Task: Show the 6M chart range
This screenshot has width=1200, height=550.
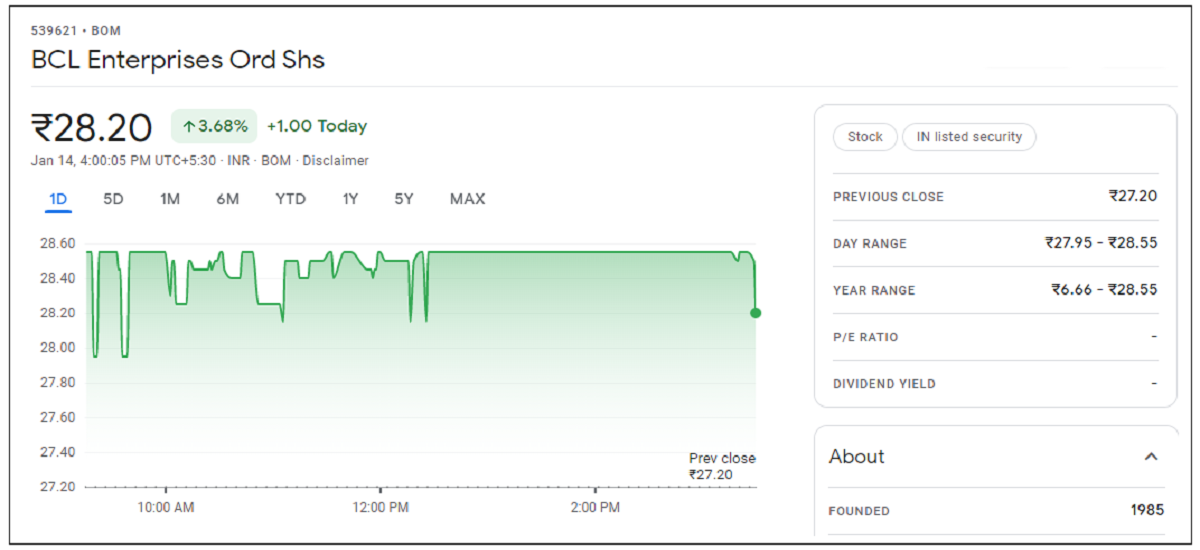Action: (x=227, y=199)
